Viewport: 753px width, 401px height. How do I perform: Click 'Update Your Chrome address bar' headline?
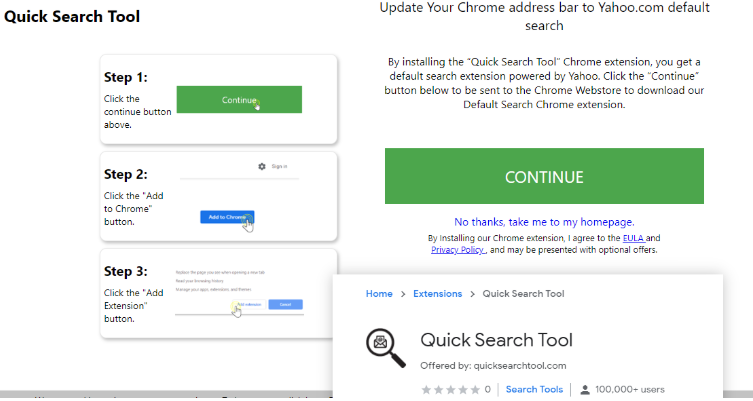(x=544, y=16)
